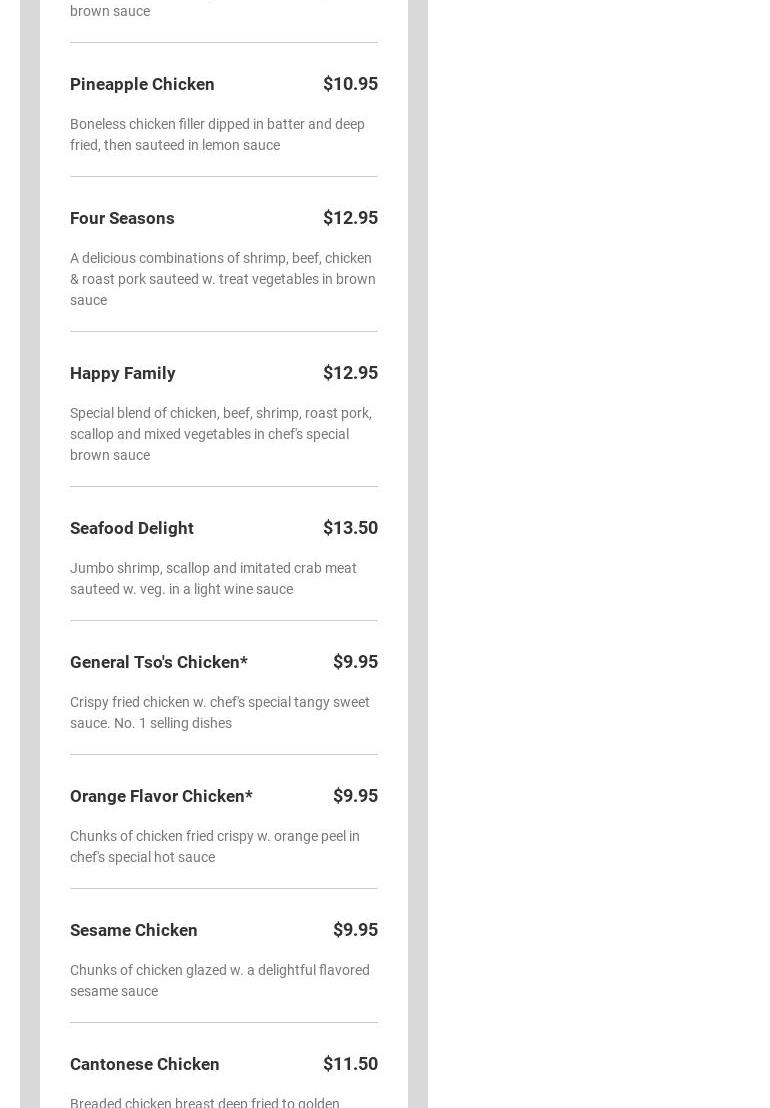Open the Orange Flavor Chicken item
Viewport: 770px width, 1108px height.
coord(161,796)
